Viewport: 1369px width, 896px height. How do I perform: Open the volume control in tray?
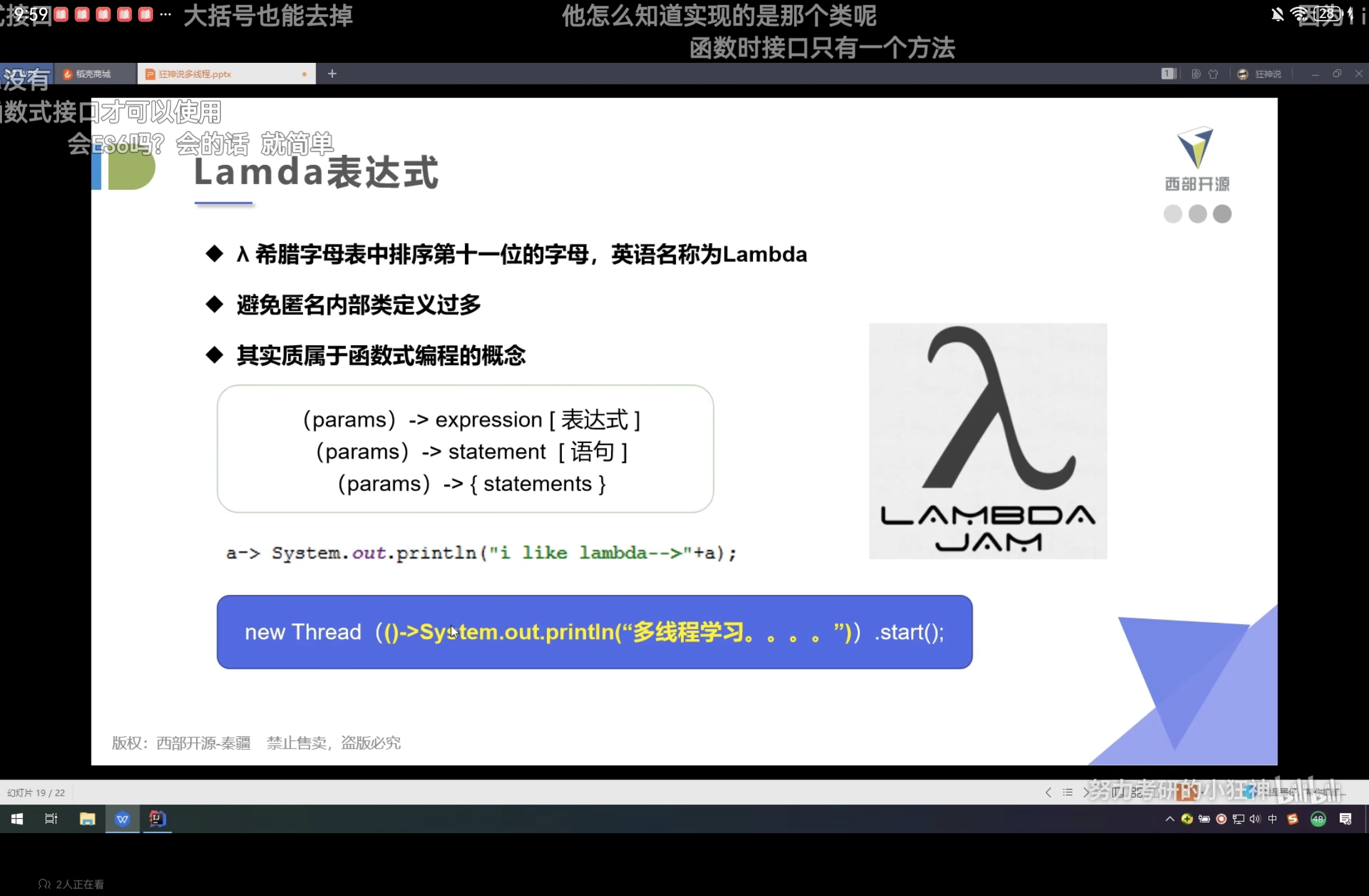coord(1255,819)
